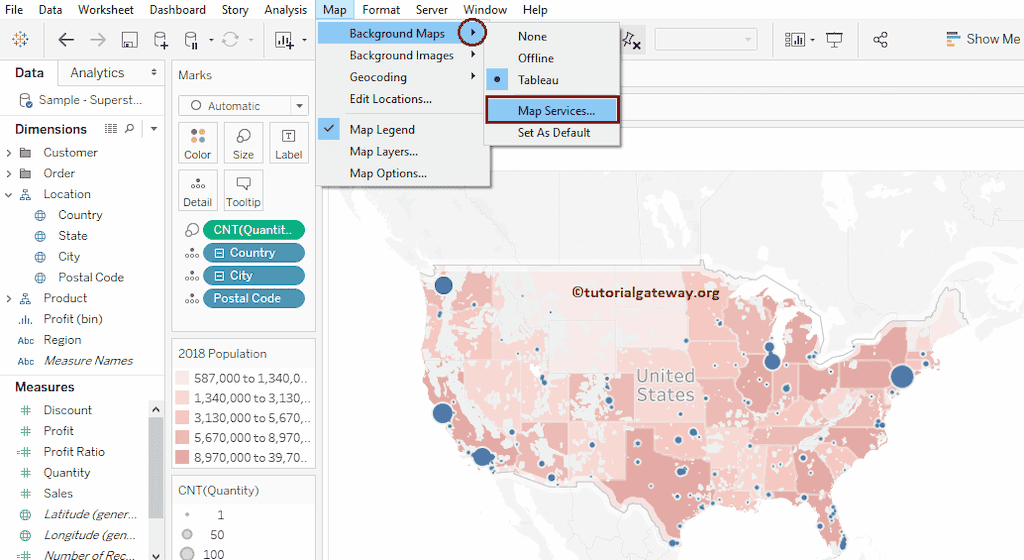Click Map Options... menu item
The image size is (1024, 560).
pos(388,173)
